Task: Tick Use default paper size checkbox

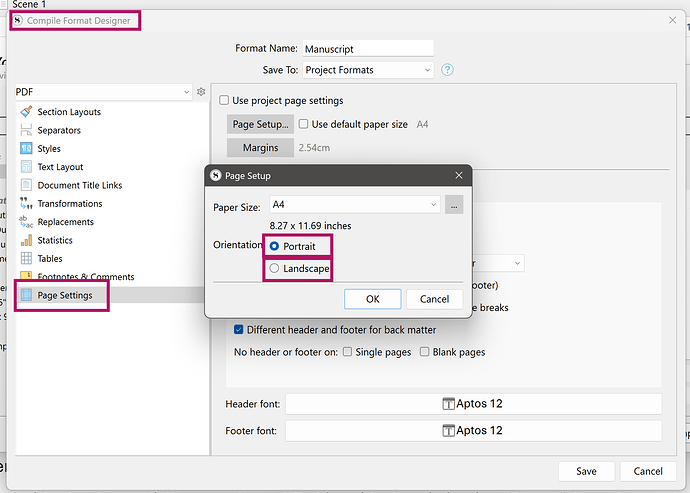Action: point(303,124)
